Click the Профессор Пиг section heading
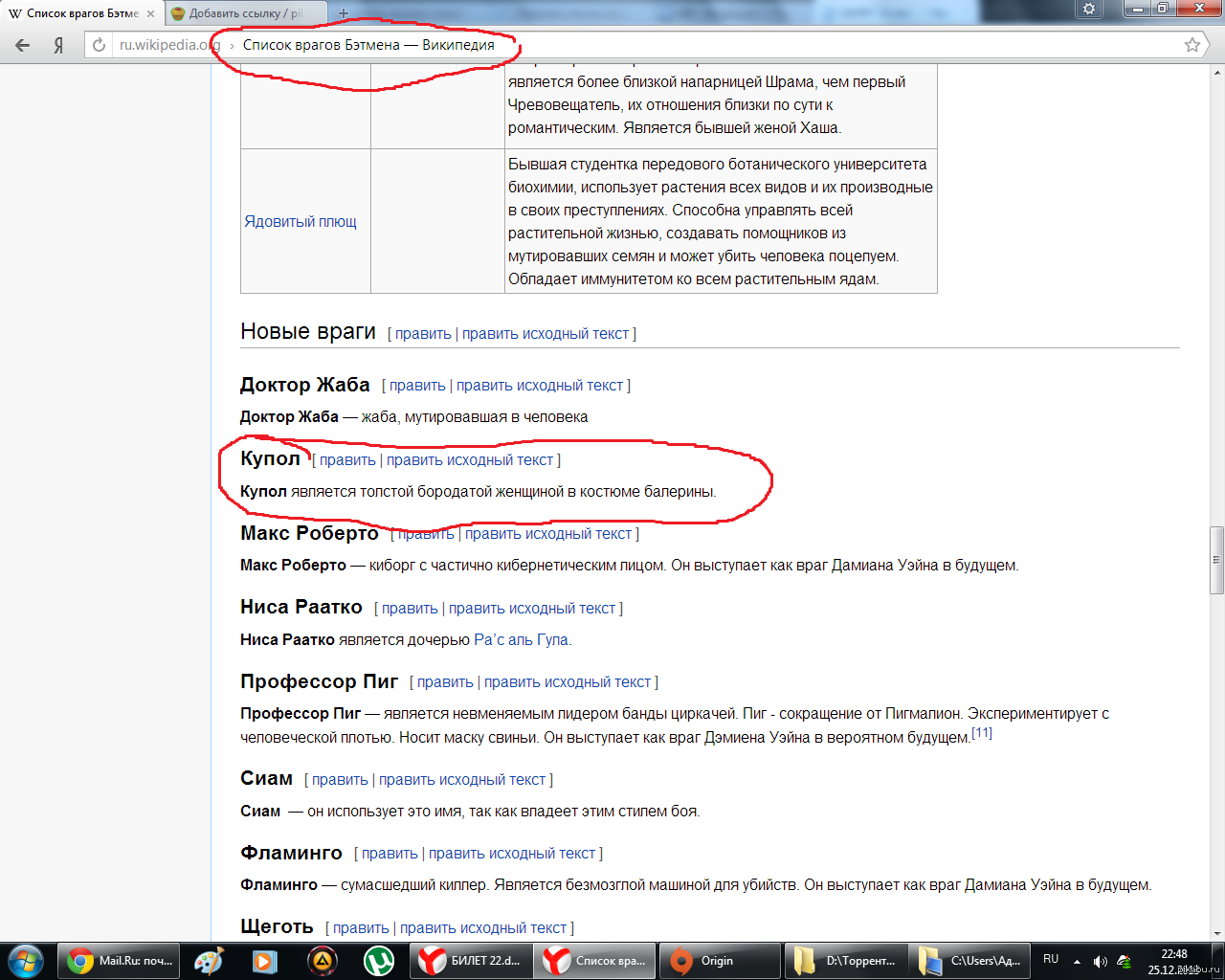The width and height of the screenshot is (1225, 980). (319, 681)
